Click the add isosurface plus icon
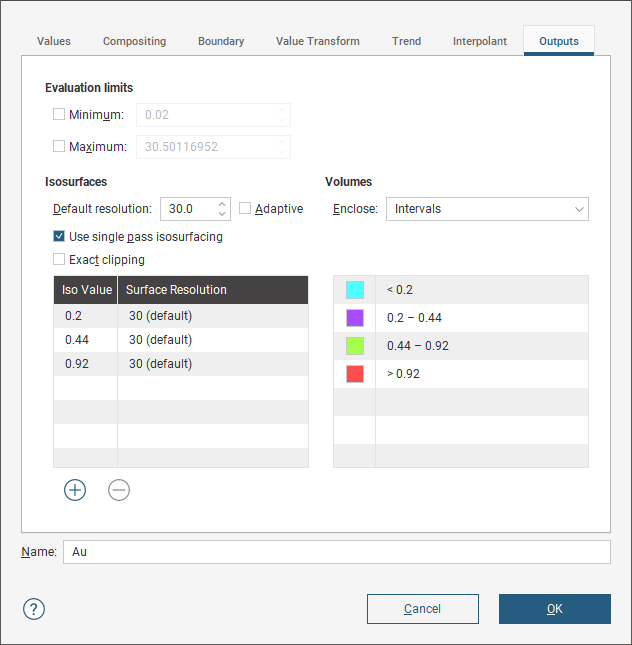This screenshot has width=632, height=645. 75,490
